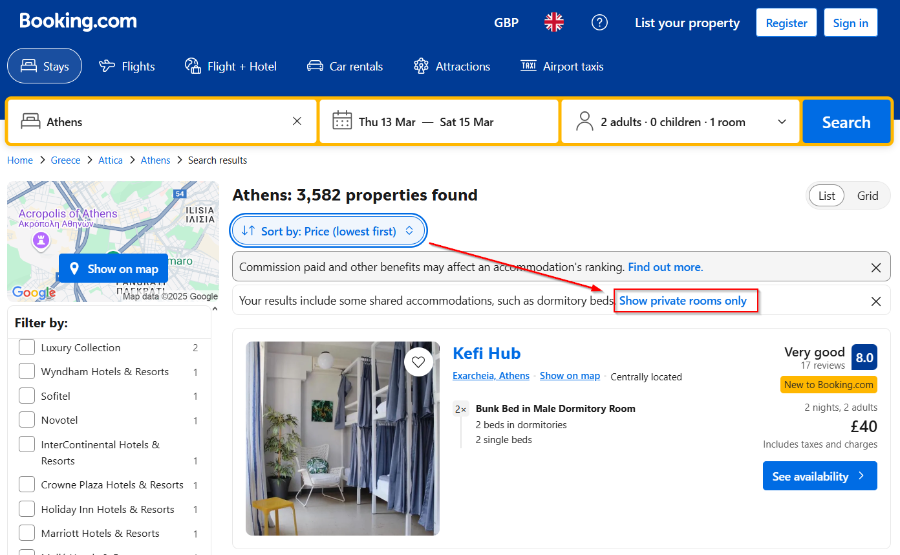The width and height of the screenshot is (900, 555).
Task: Check Wyndham Hotels & Resorts filter
Action: click(26, 371)
